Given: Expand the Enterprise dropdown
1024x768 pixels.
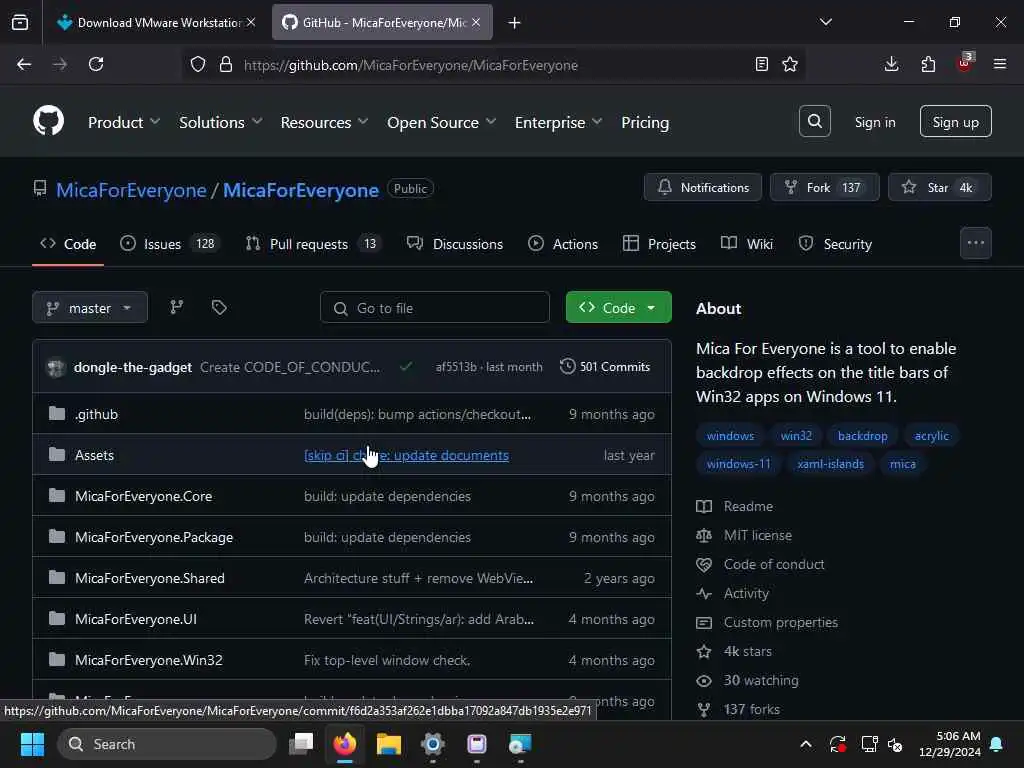Looking at the screenshot, I should [558, 122].
